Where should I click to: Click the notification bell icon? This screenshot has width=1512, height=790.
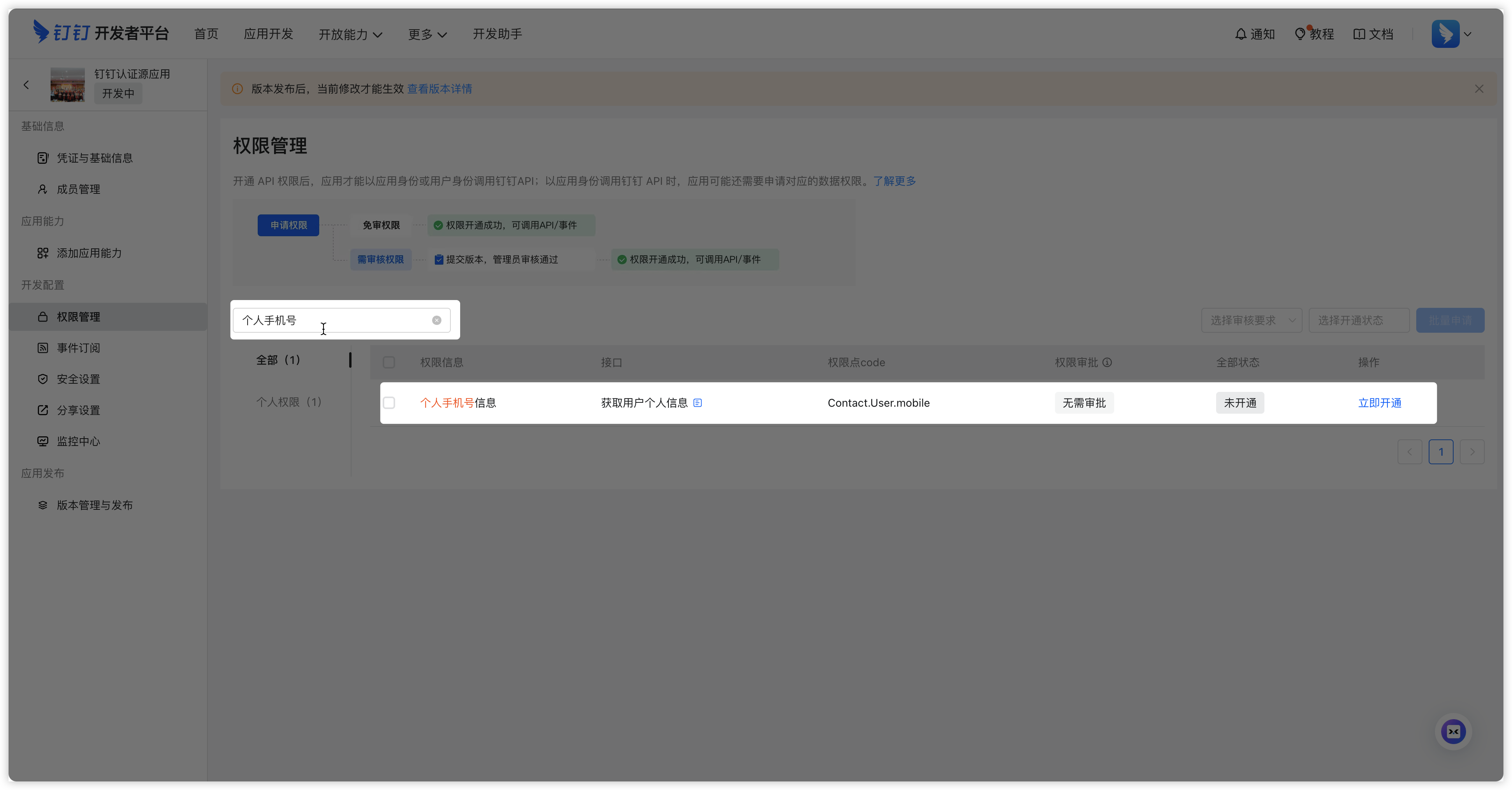click(x=1240, y=34)
